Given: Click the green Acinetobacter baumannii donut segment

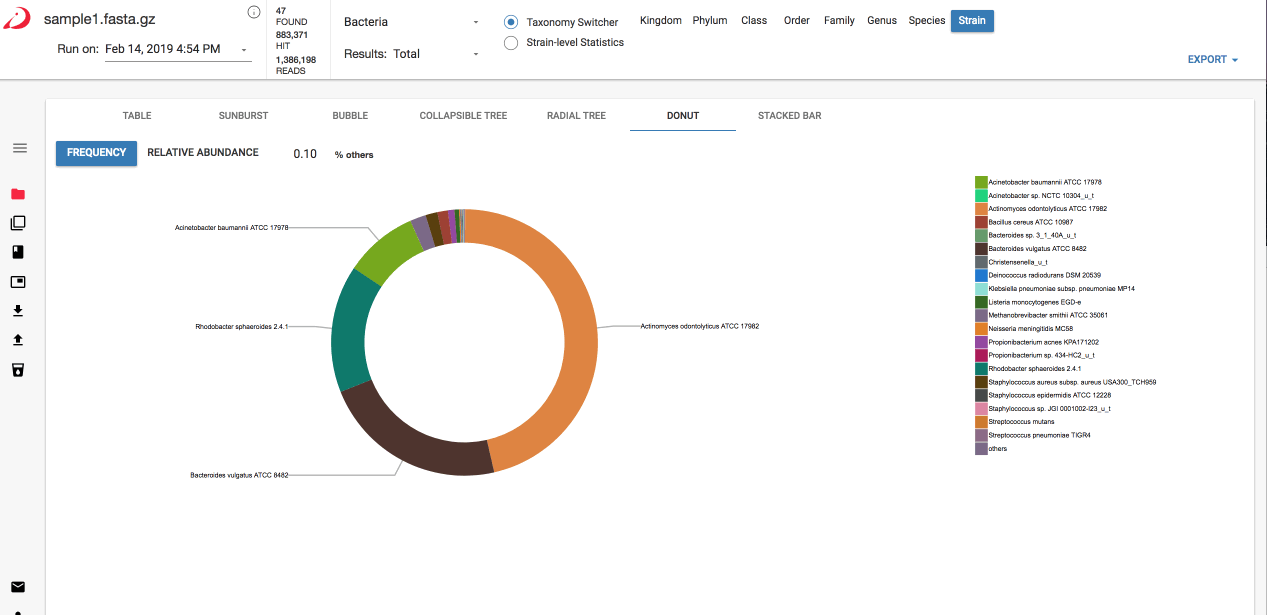Looking at the screenshot, I should click(x=388, y=252).
